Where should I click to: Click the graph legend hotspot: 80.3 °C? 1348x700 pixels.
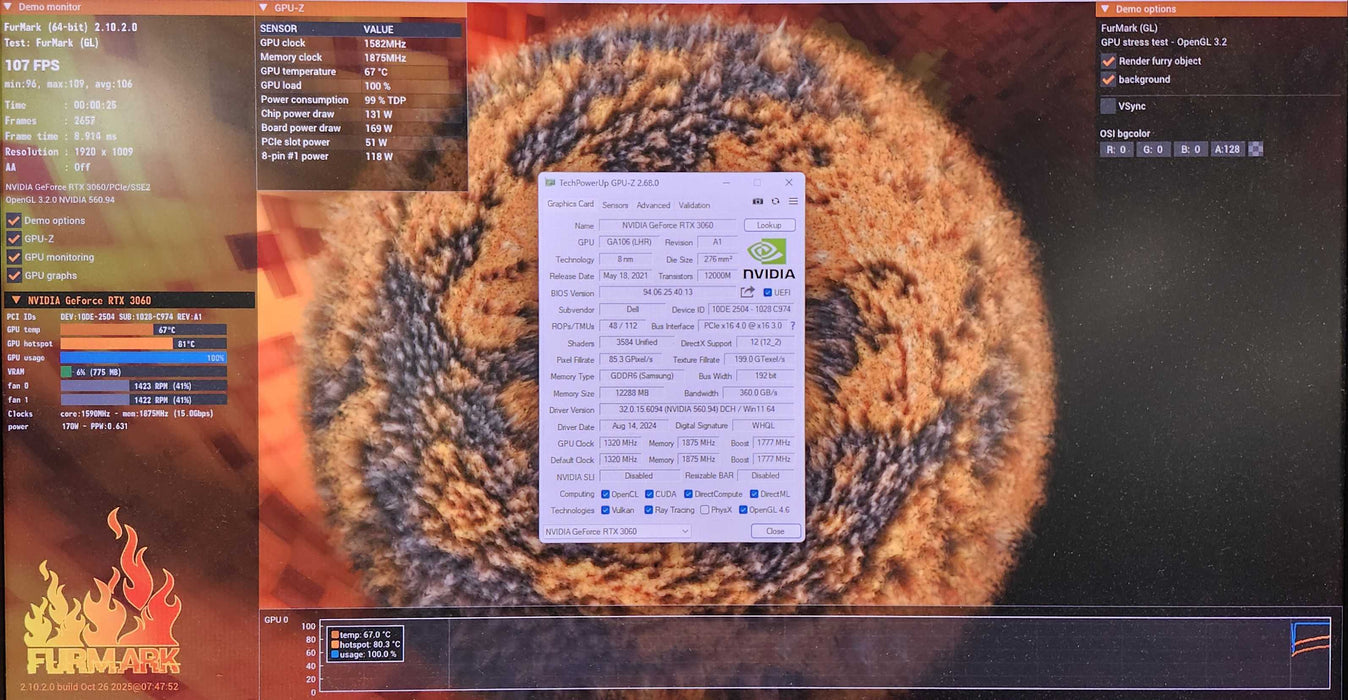(x=364, y=644)
